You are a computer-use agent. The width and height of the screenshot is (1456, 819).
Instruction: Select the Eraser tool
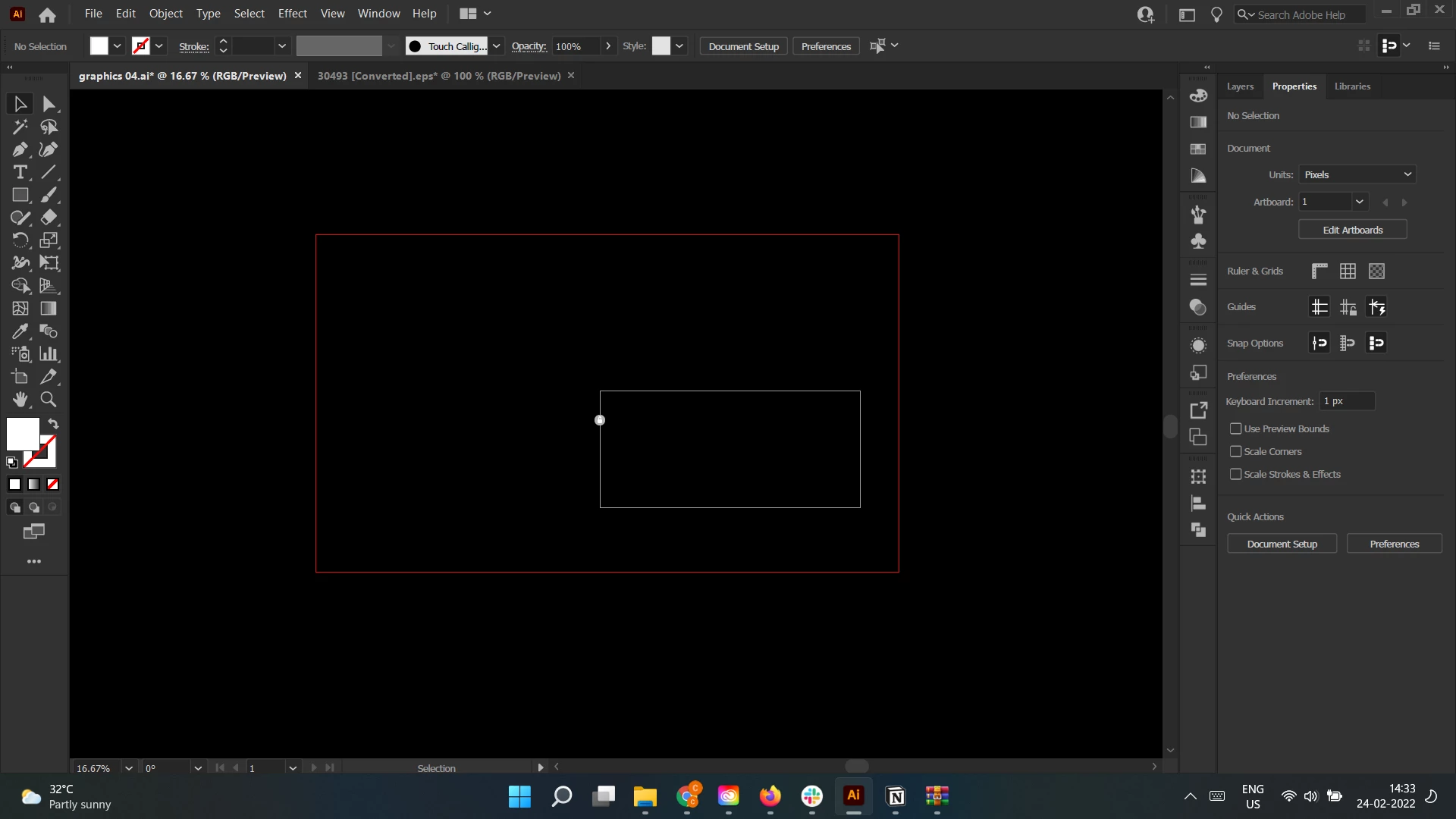49,218
